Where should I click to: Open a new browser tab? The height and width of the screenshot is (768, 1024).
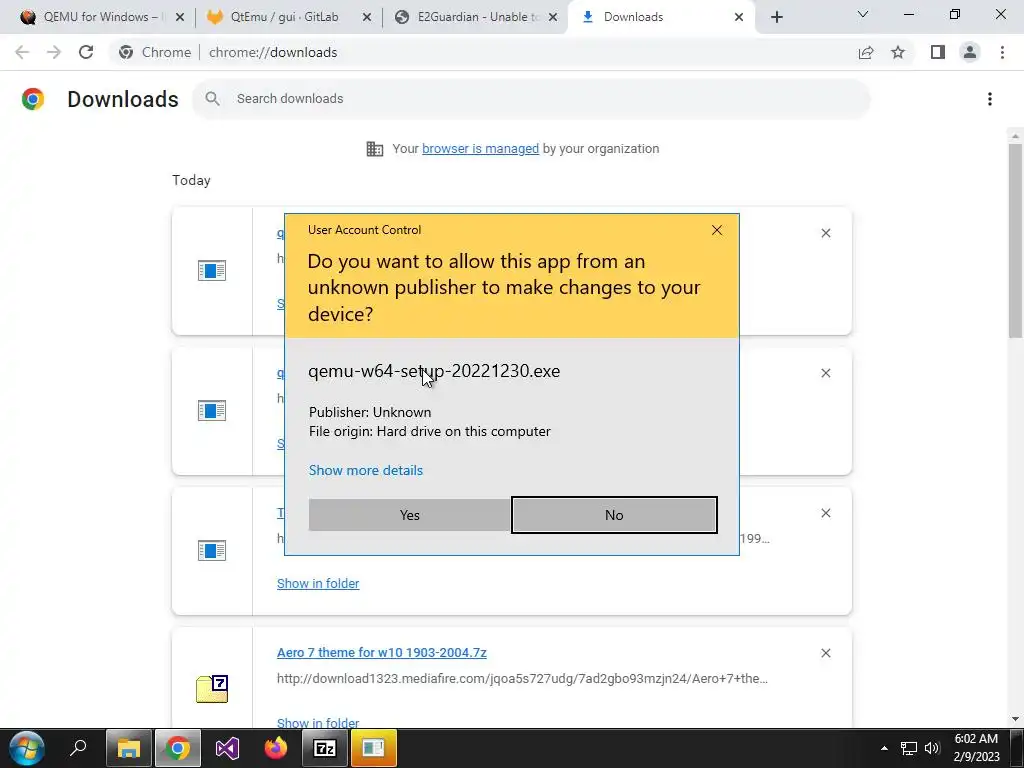click(776, 17)
